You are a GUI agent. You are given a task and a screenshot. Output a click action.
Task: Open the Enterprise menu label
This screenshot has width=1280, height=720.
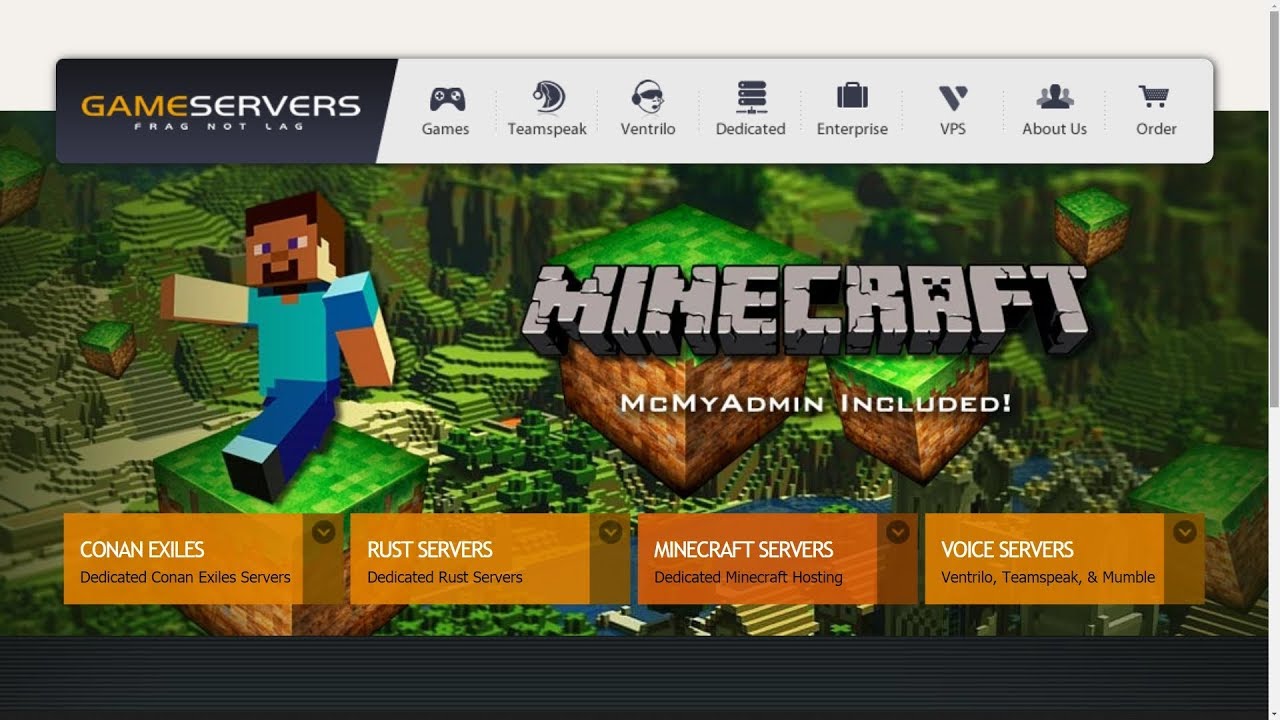click(x=852, y=129)
